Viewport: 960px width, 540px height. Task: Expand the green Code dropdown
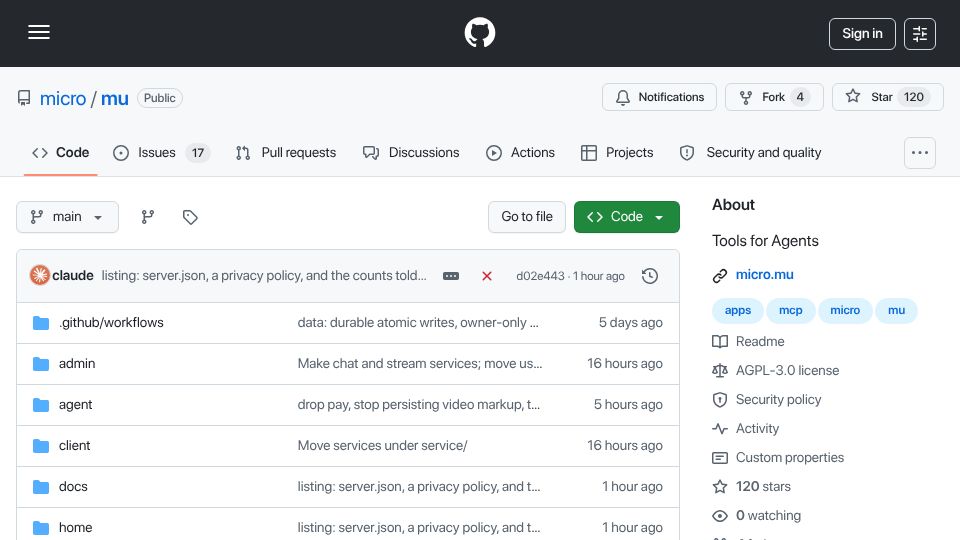point(626,217)
